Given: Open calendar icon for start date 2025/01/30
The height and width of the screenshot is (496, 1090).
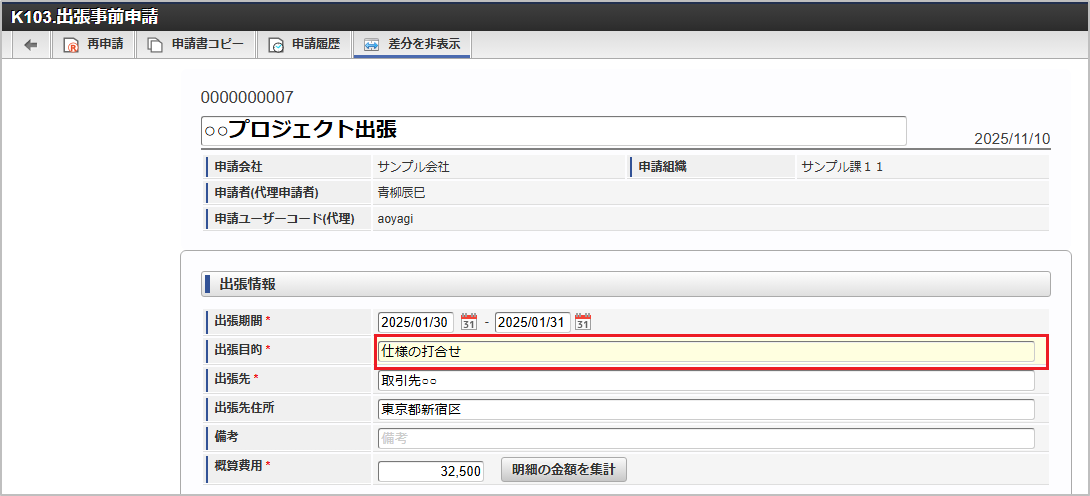Looking at the screenshot, I should [469, 322].
